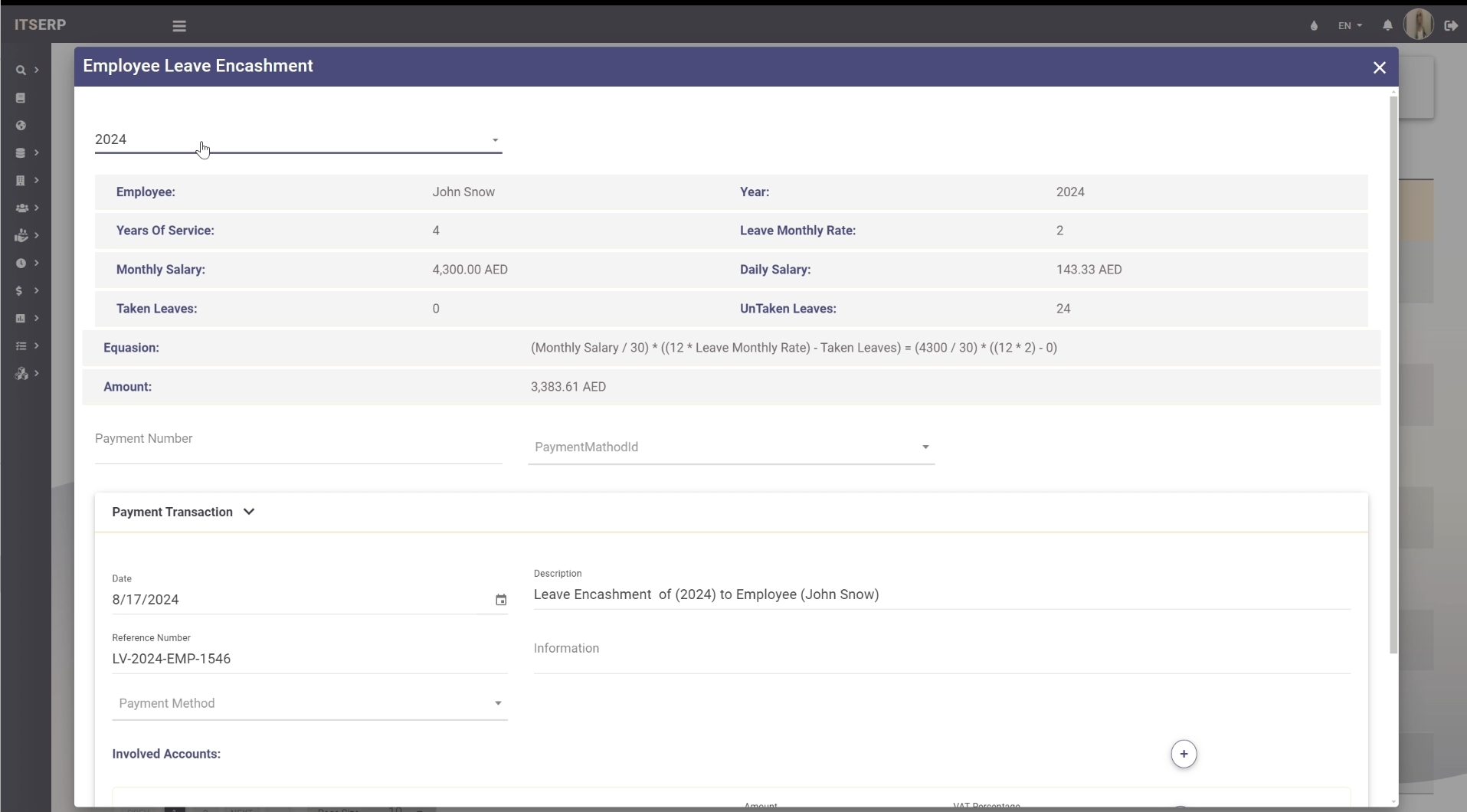Collapse the Payment Transaction section

point(249,512)
